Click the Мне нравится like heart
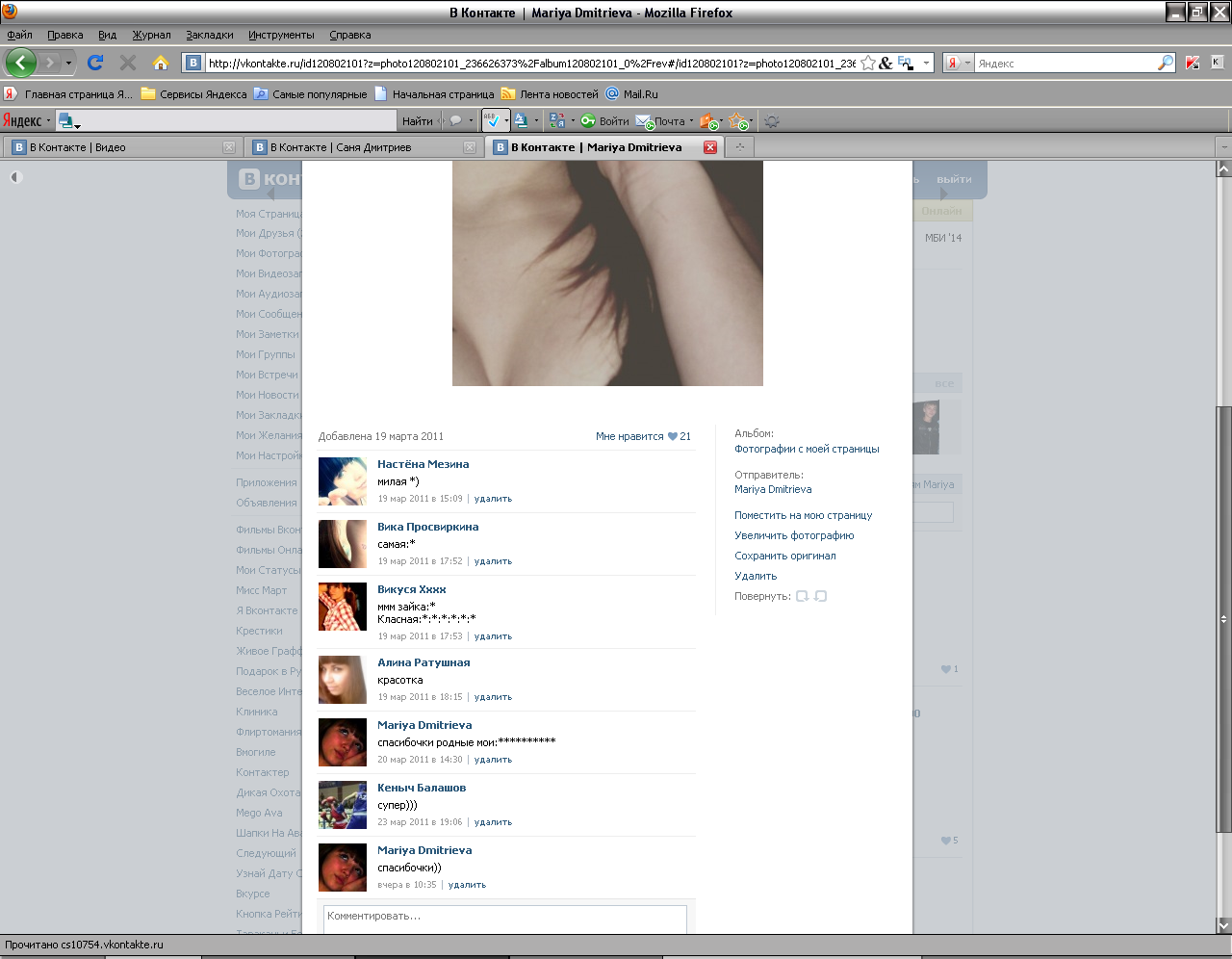Image resolution: width=1232 pixels, height=959 pixels. [x=673, y=436]
